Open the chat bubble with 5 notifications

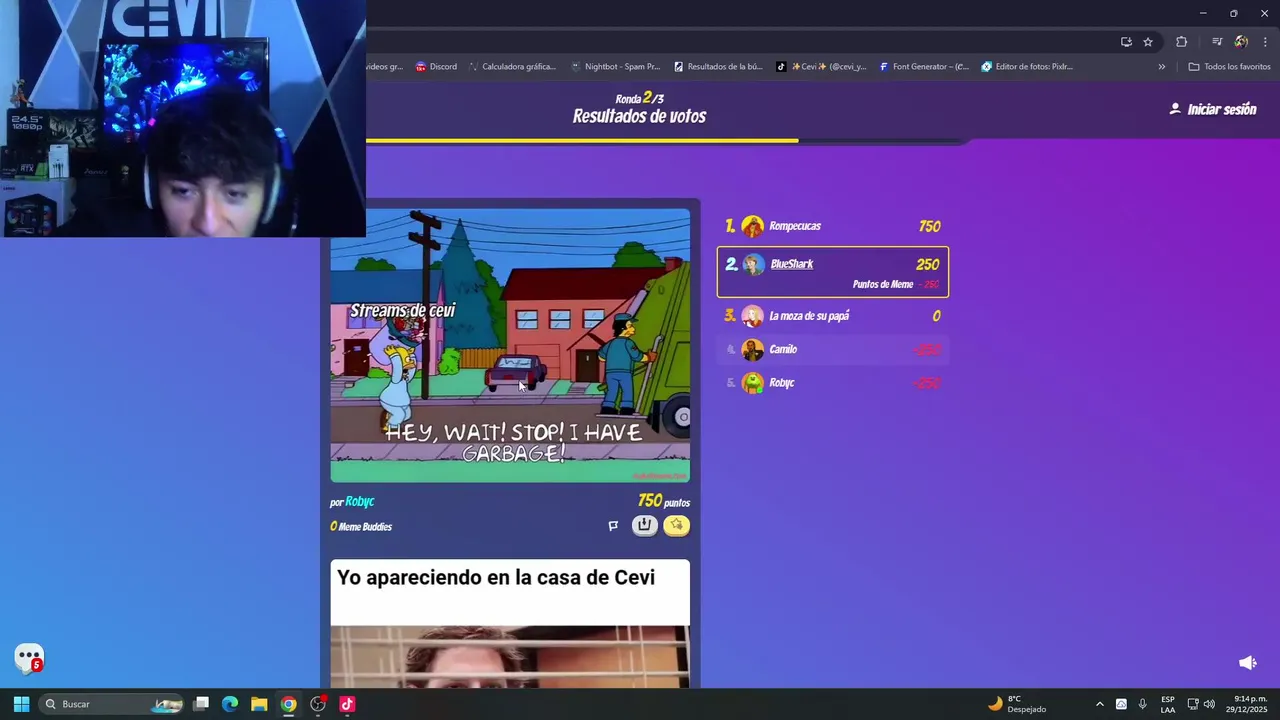point(30,658)
